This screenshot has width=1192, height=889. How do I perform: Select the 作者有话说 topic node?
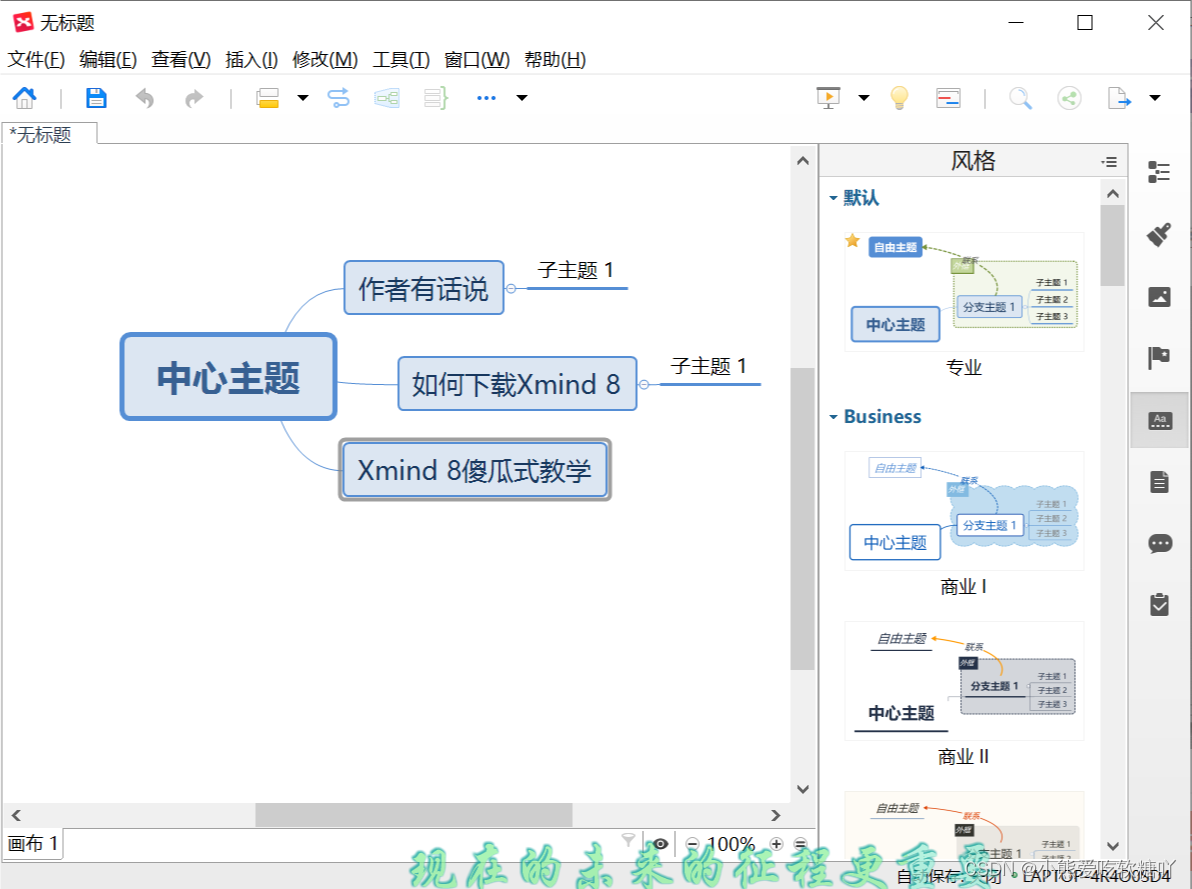423,288
